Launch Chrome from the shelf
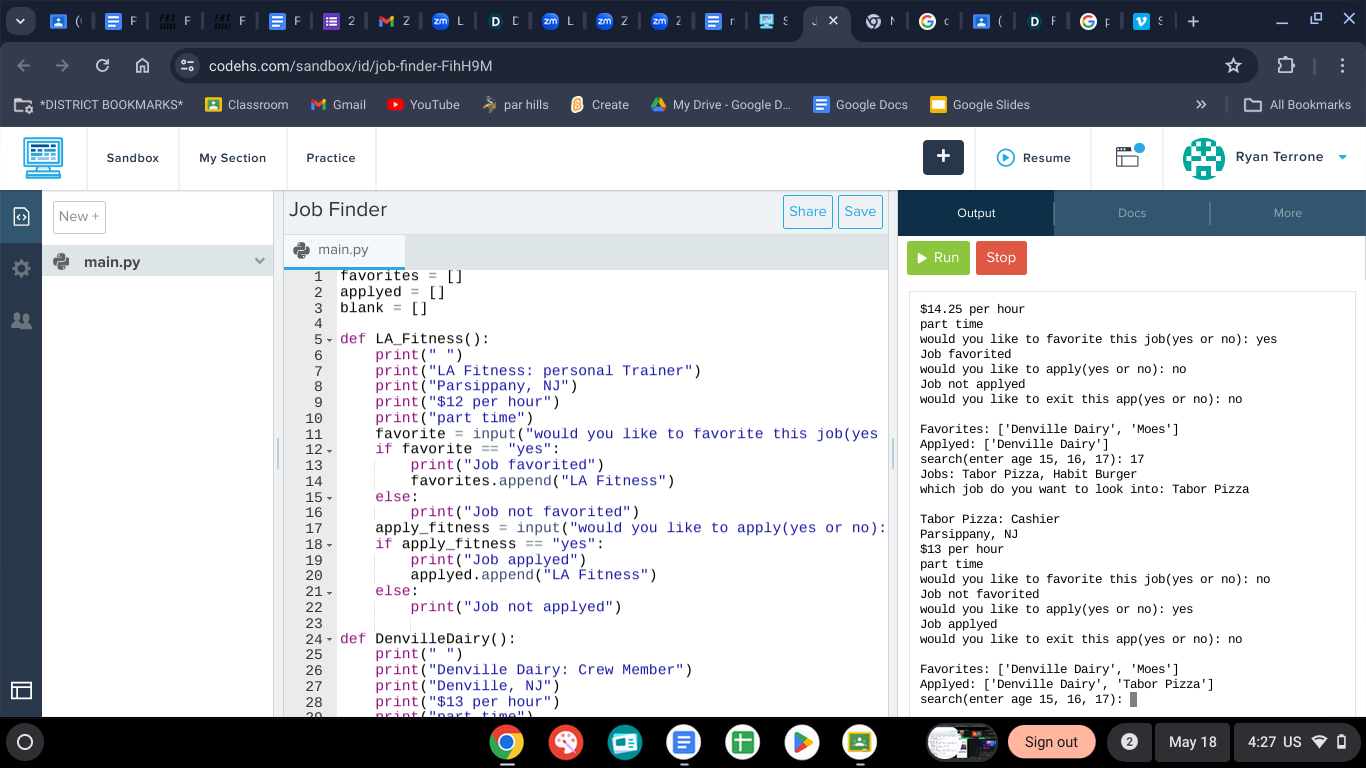 coord(507,742)
